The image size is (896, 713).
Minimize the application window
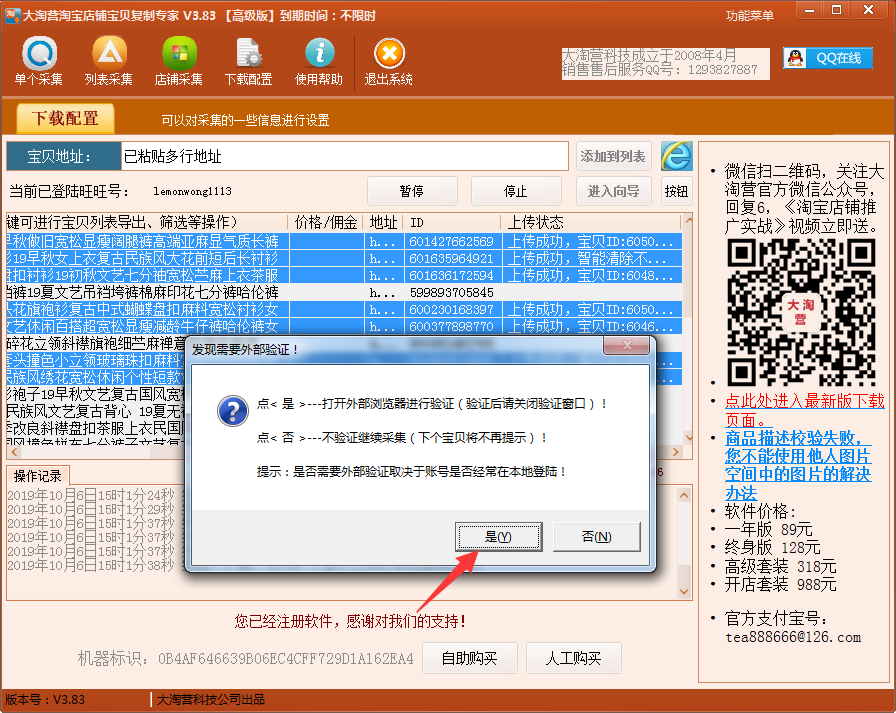(x=809, y=10)
